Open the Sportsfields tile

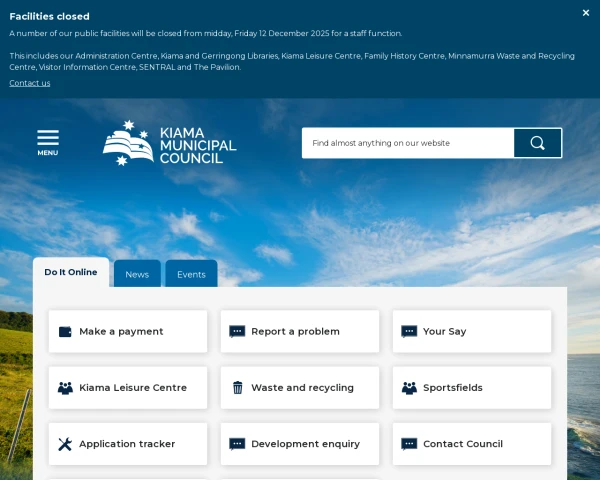(471, 388)
